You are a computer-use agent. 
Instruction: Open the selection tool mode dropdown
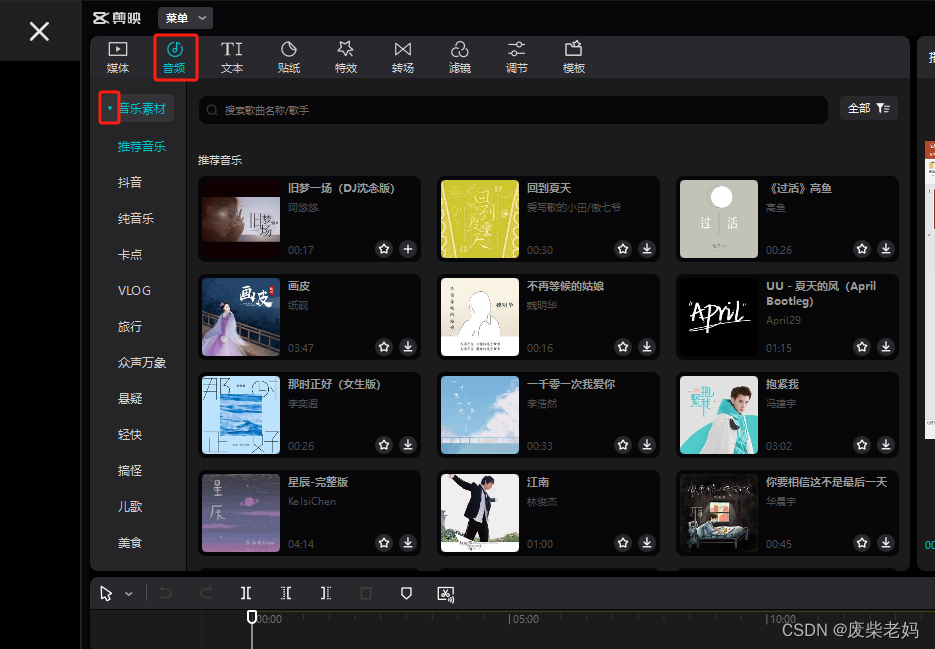[x=129, y=594]
